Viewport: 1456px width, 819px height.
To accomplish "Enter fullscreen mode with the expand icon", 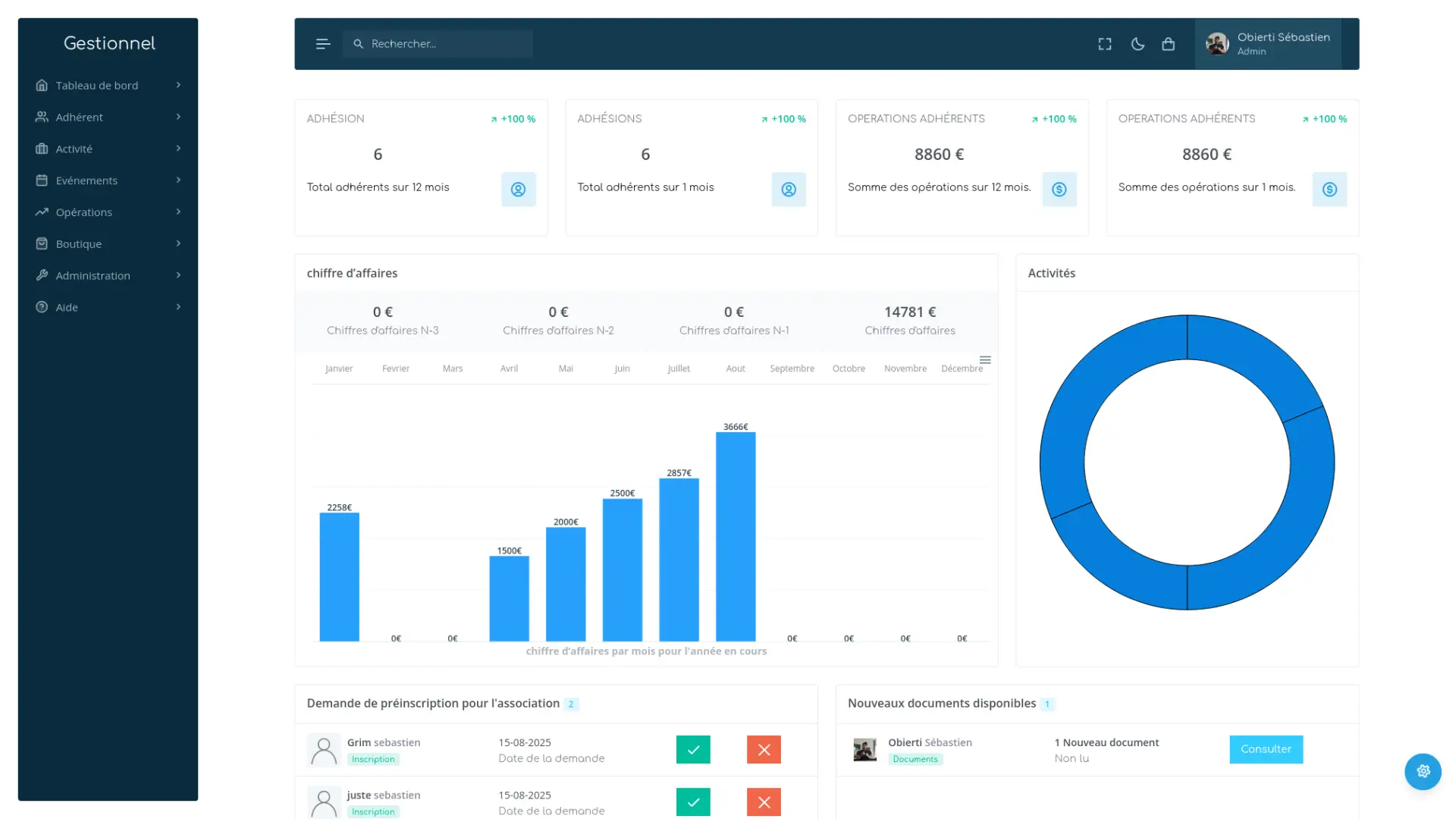I will (1105, 44).
